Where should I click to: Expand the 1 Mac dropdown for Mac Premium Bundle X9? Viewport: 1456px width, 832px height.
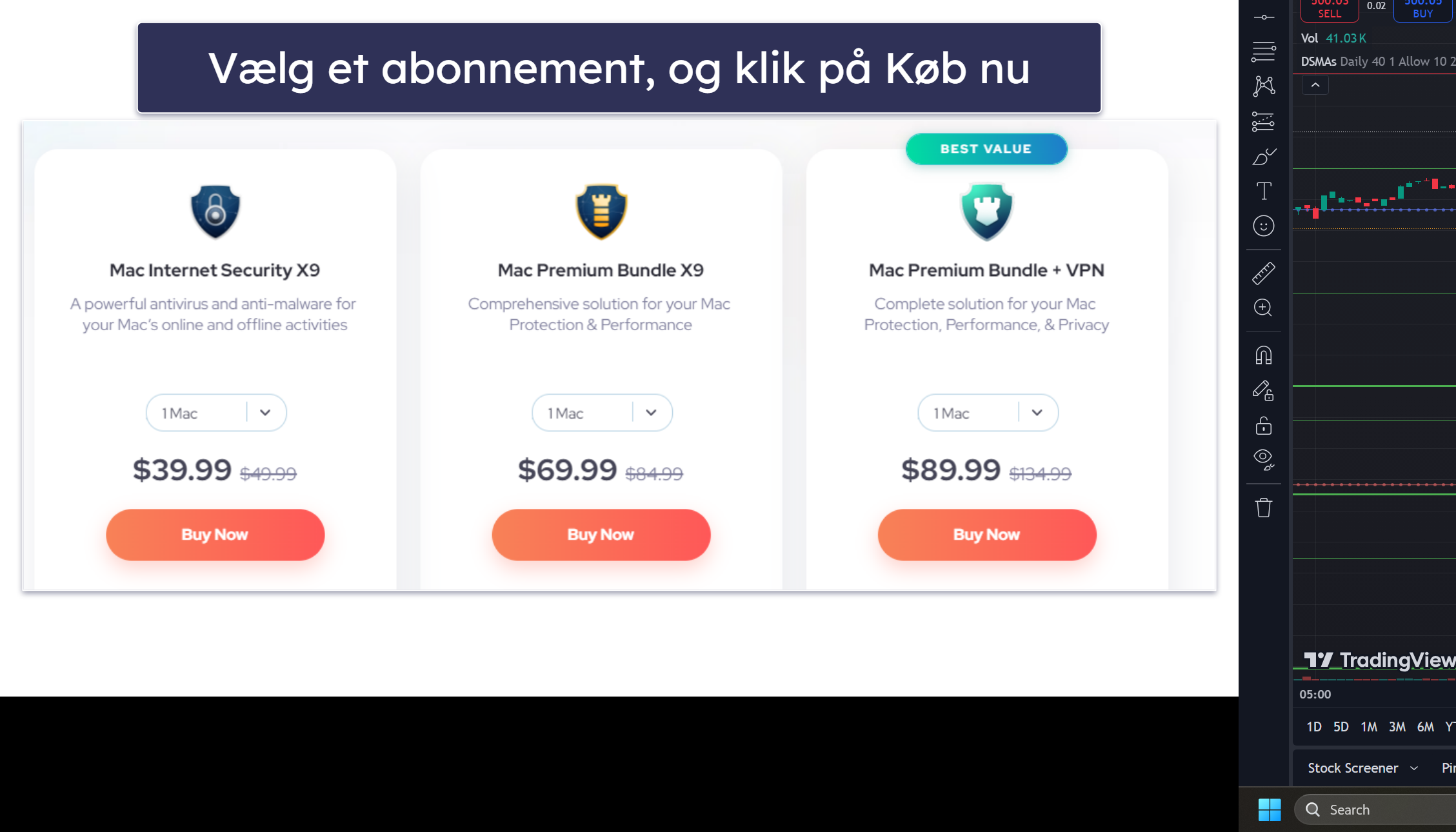(x=651, y=413)
